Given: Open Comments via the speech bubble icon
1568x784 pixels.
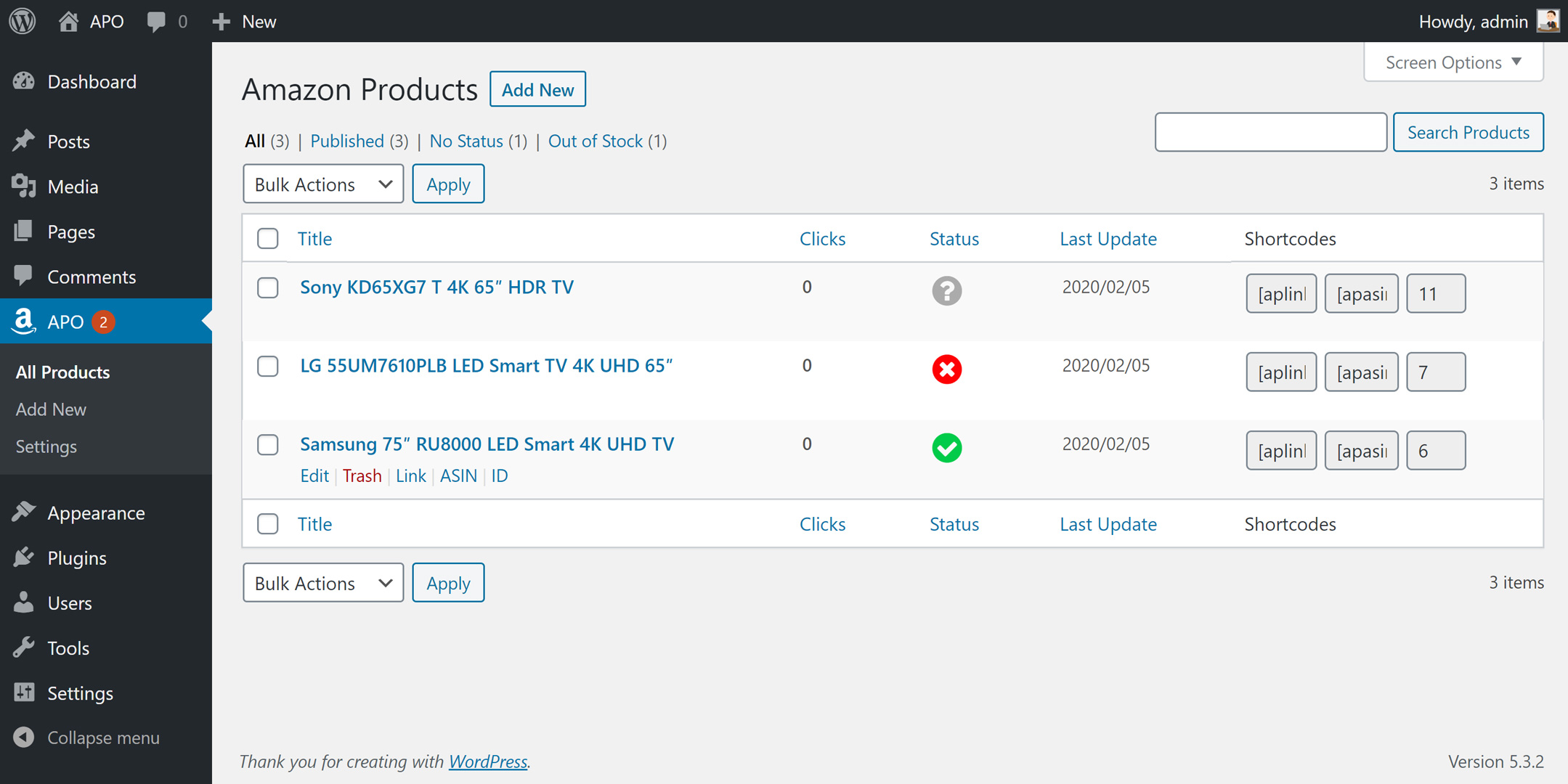Looking at the screenshot, I should [x=155, y=21].
